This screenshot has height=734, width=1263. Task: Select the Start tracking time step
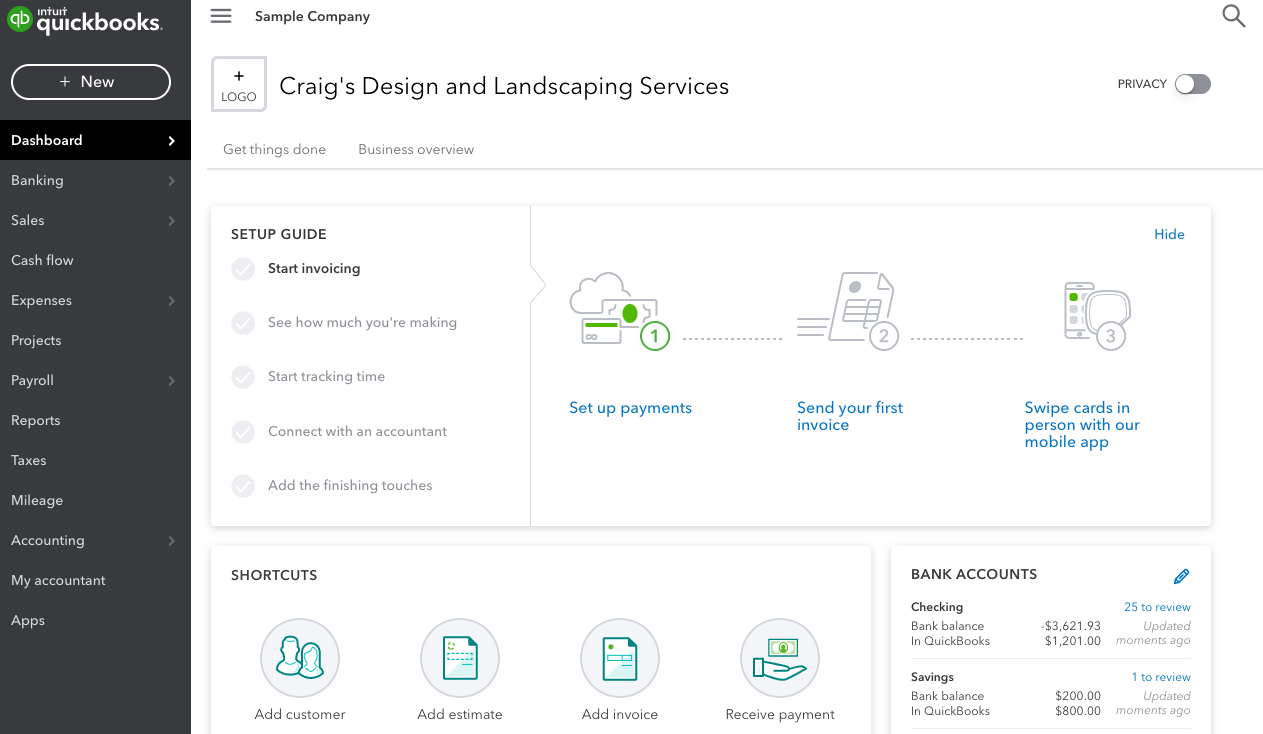click(326, 377)
